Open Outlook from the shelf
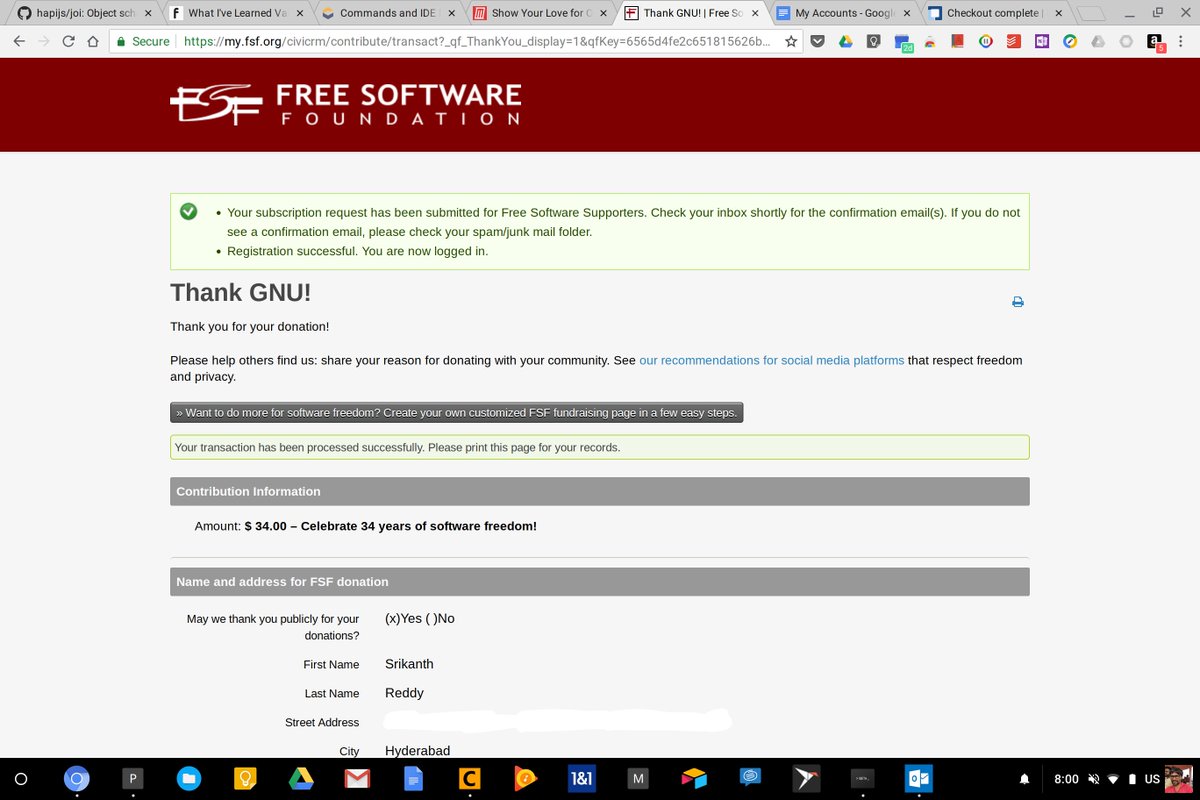 pyautogui.click(x=918, y=779)
